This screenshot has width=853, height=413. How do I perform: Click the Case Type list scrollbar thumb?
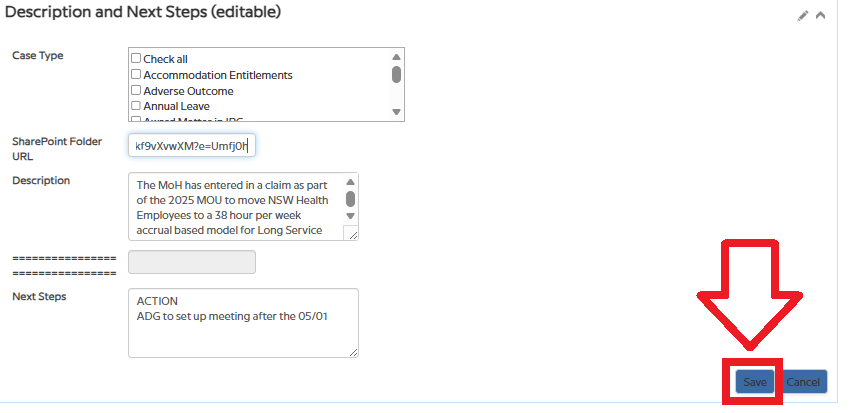pyautogui.click(x=396, y=74)
